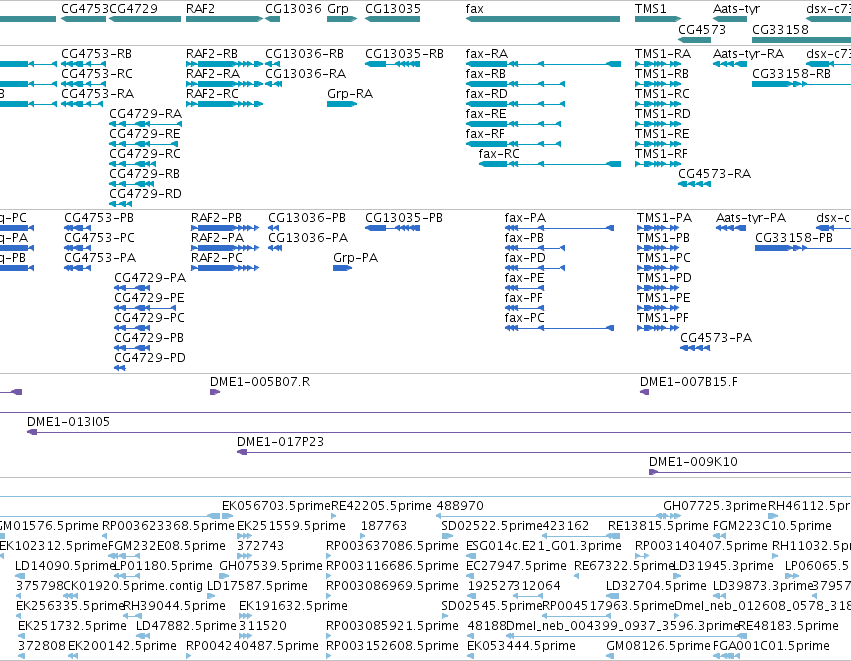Viewport: 851px width, 661px height.
Task: Click protein Grp-PA
Action: (355, 258)
